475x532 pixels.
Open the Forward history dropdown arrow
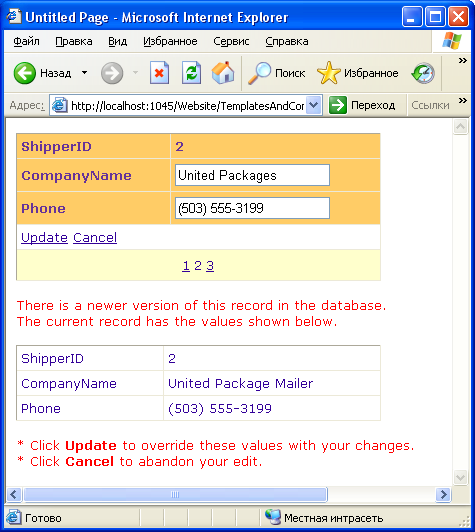pos(135,72)
